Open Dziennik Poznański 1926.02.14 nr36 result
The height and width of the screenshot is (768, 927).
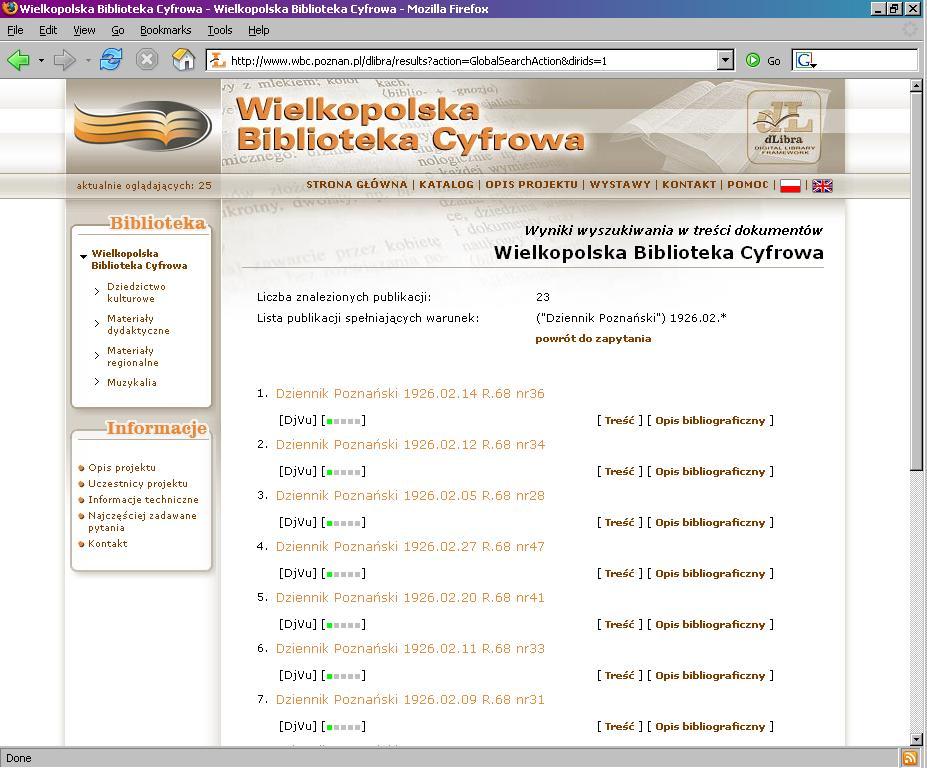point(410,394)
